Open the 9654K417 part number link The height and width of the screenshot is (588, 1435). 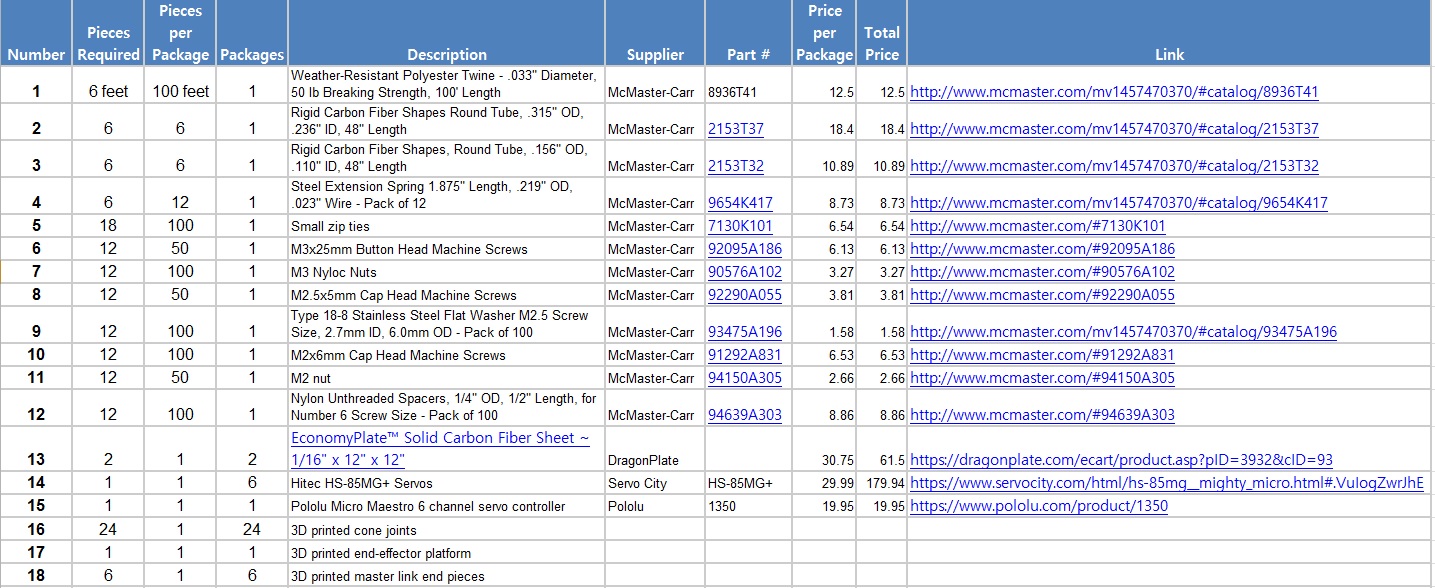tap(740, 203)
